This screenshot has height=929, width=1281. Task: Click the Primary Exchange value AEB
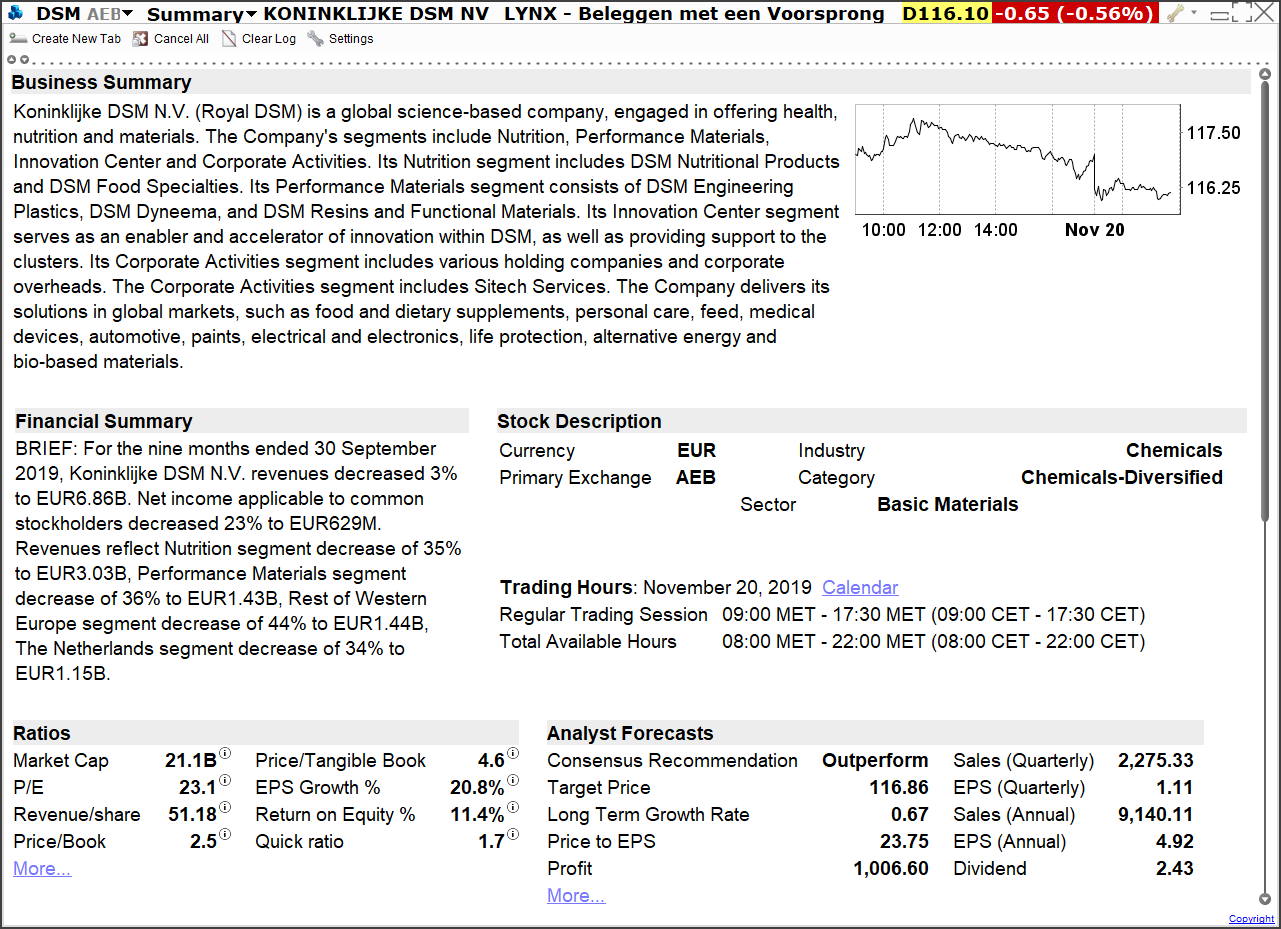(x=696, y=477)
